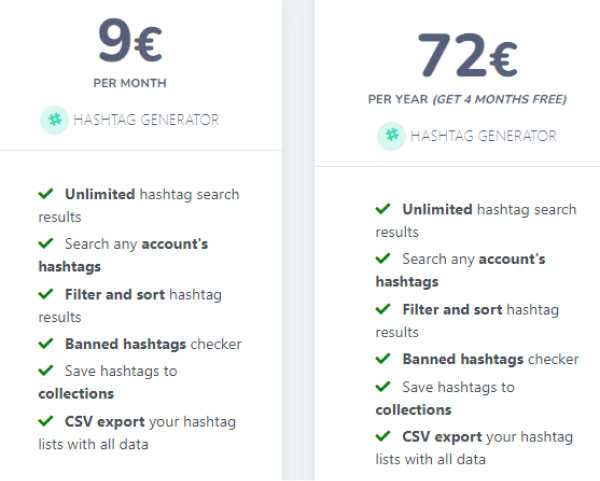This screenshot has height=481, width=600.
Task: Select the 72€ yearly price
Action: (467, 55)
